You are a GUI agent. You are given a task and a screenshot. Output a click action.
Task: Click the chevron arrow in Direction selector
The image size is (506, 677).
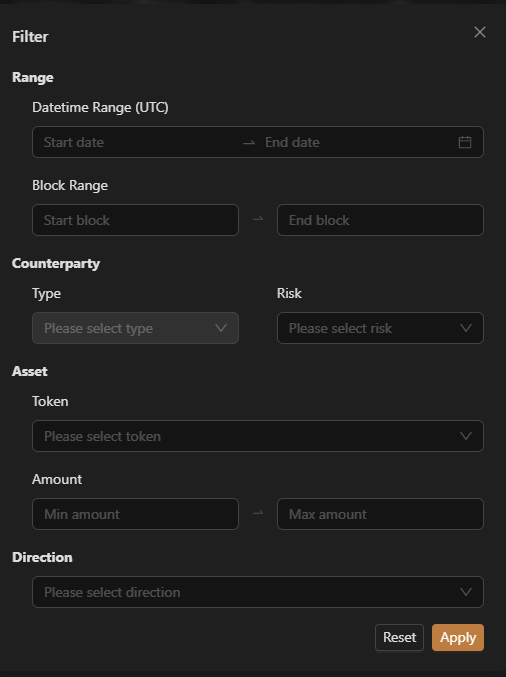pyautogui.click(x=466, y=592)
